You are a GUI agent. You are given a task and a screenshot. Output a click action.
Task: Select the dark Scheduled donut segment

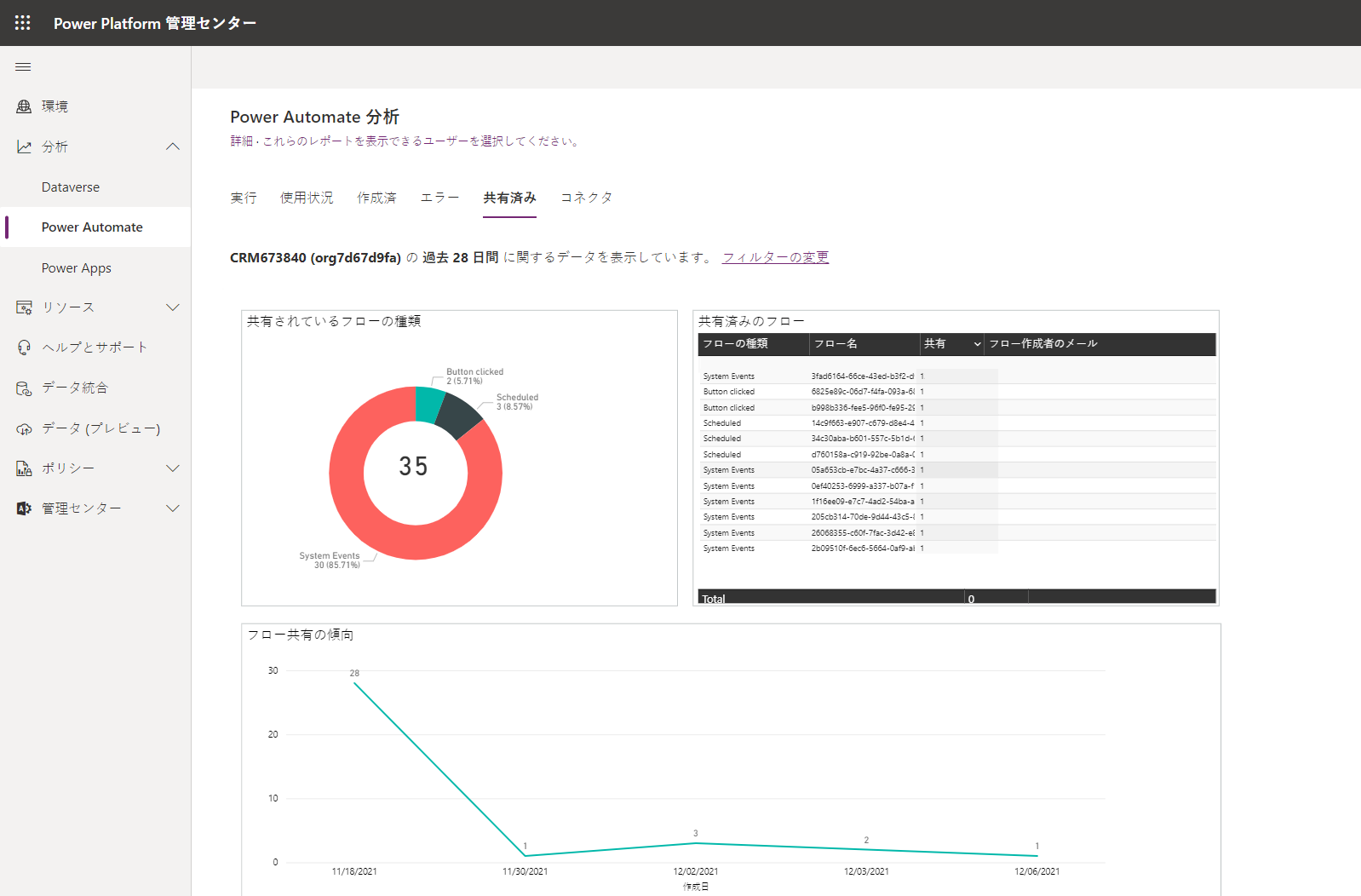click(458, 415)
